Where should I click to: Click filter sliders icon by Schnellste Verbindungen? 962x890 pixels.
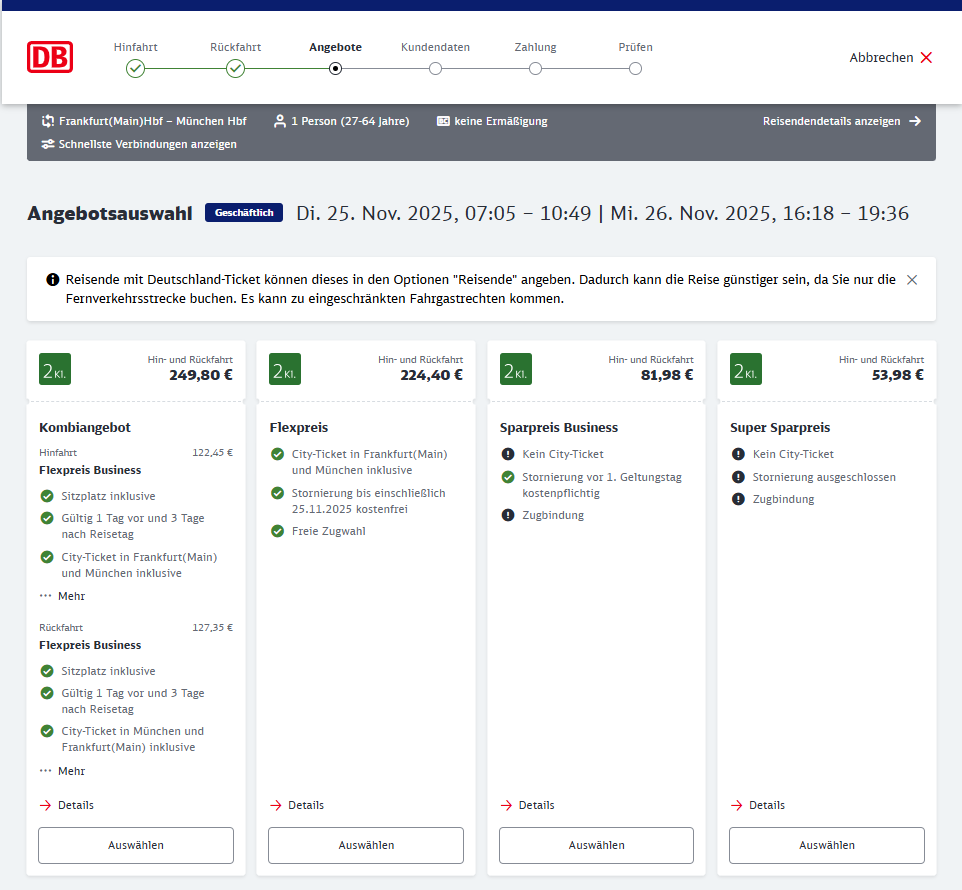click(x=47, y=144)
